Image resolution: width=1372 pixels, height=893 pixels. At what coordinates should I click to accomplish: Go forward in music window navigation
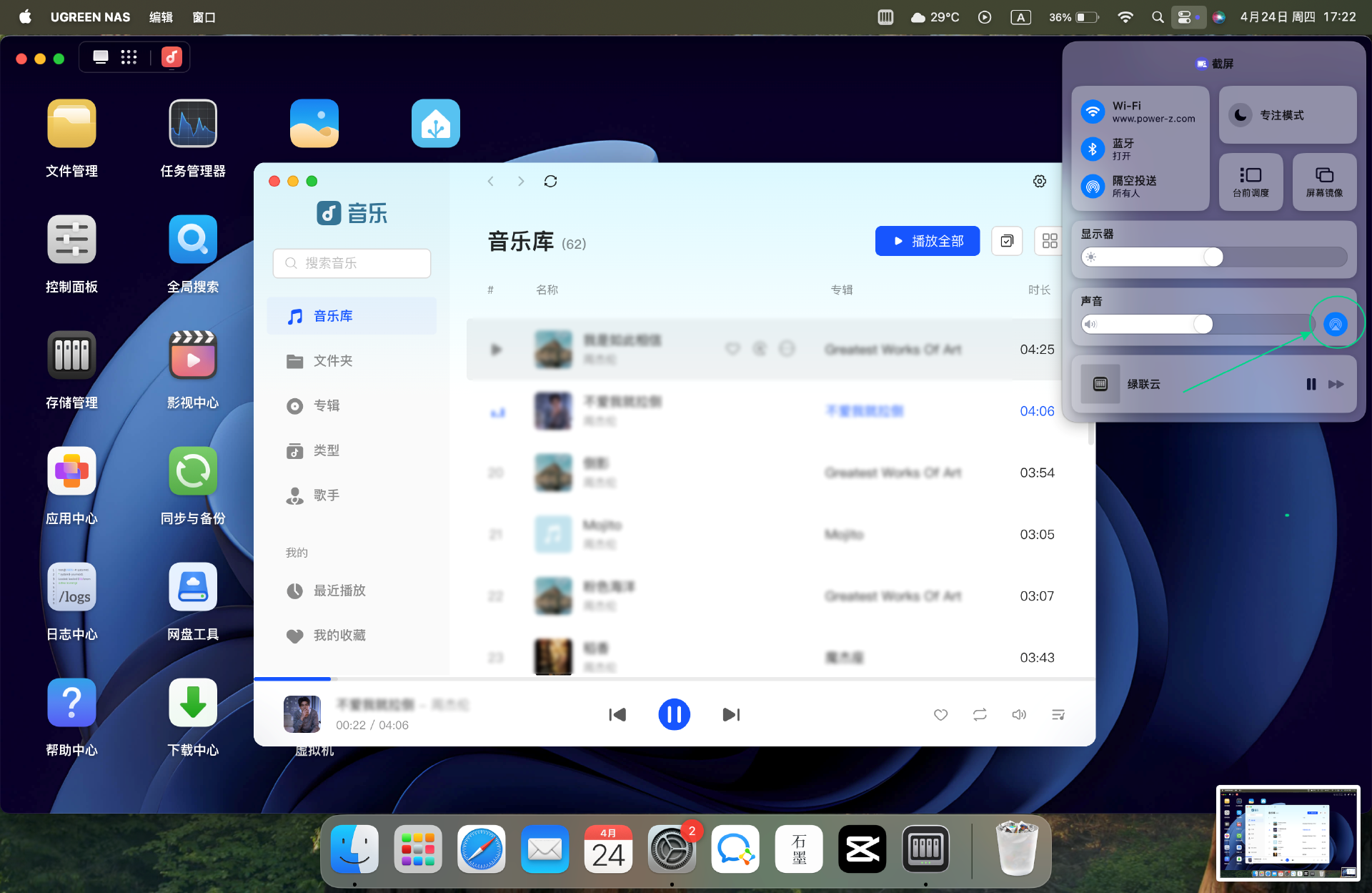pos(521,182)
